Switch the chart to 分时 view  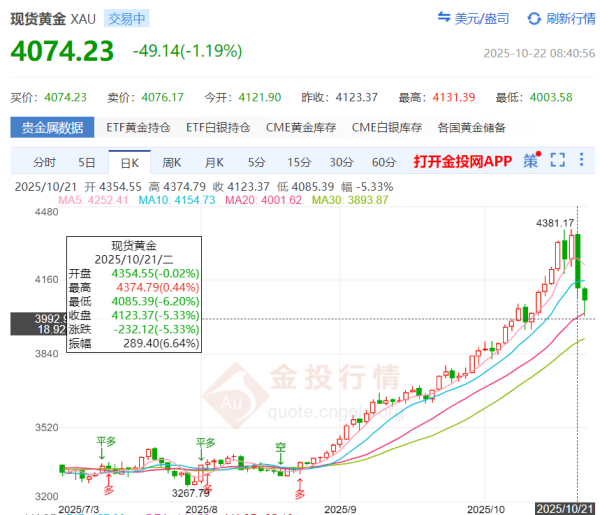tap(44, 162)
